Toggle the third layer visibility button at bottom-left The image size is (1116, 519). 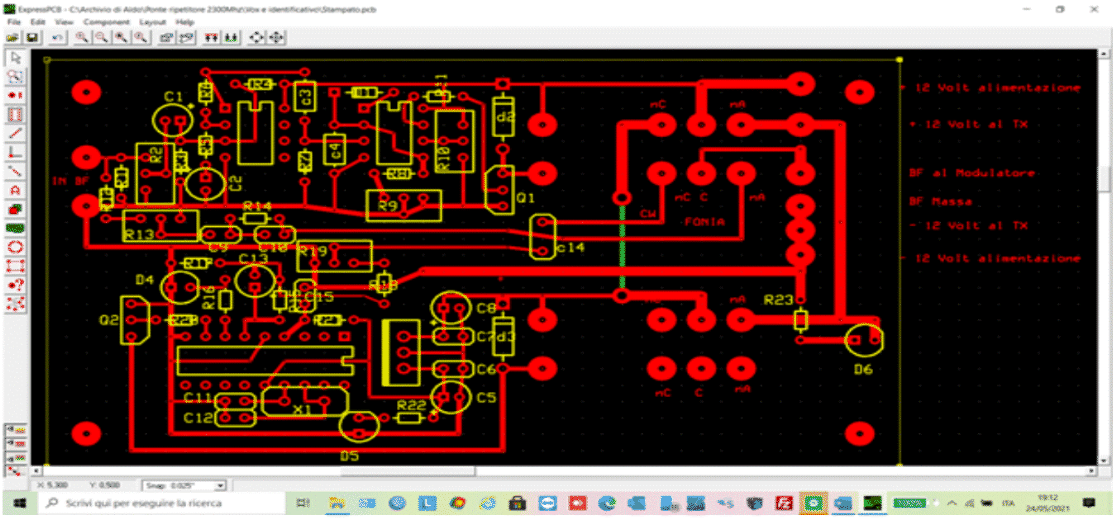[16, 456]
